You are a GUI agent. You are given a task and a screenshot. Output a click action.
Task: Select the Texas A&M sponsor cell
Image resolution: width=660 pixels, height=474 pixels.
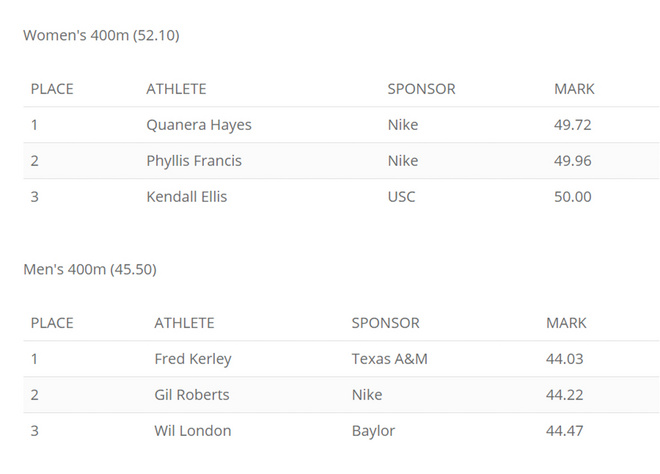point(390,359)
